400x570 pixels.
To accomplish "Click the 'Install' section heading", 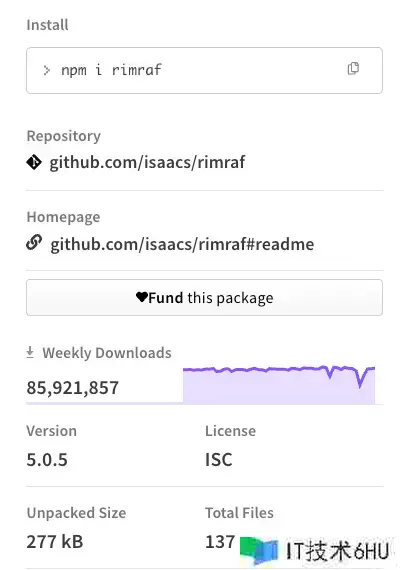I will [x=47, y=25].
